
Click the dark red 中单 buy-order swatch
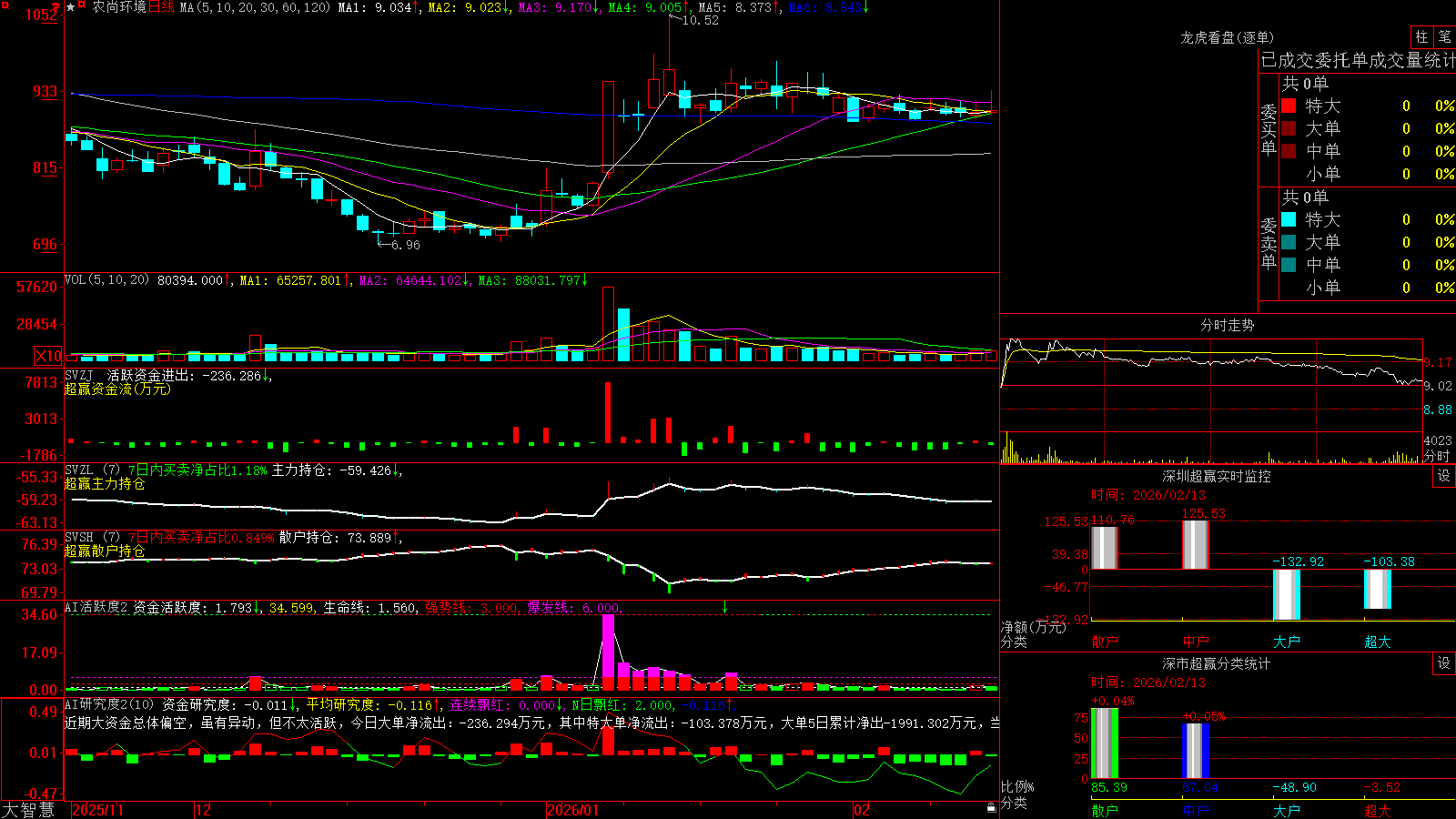pyautogui.click(x=1289, y=151)
